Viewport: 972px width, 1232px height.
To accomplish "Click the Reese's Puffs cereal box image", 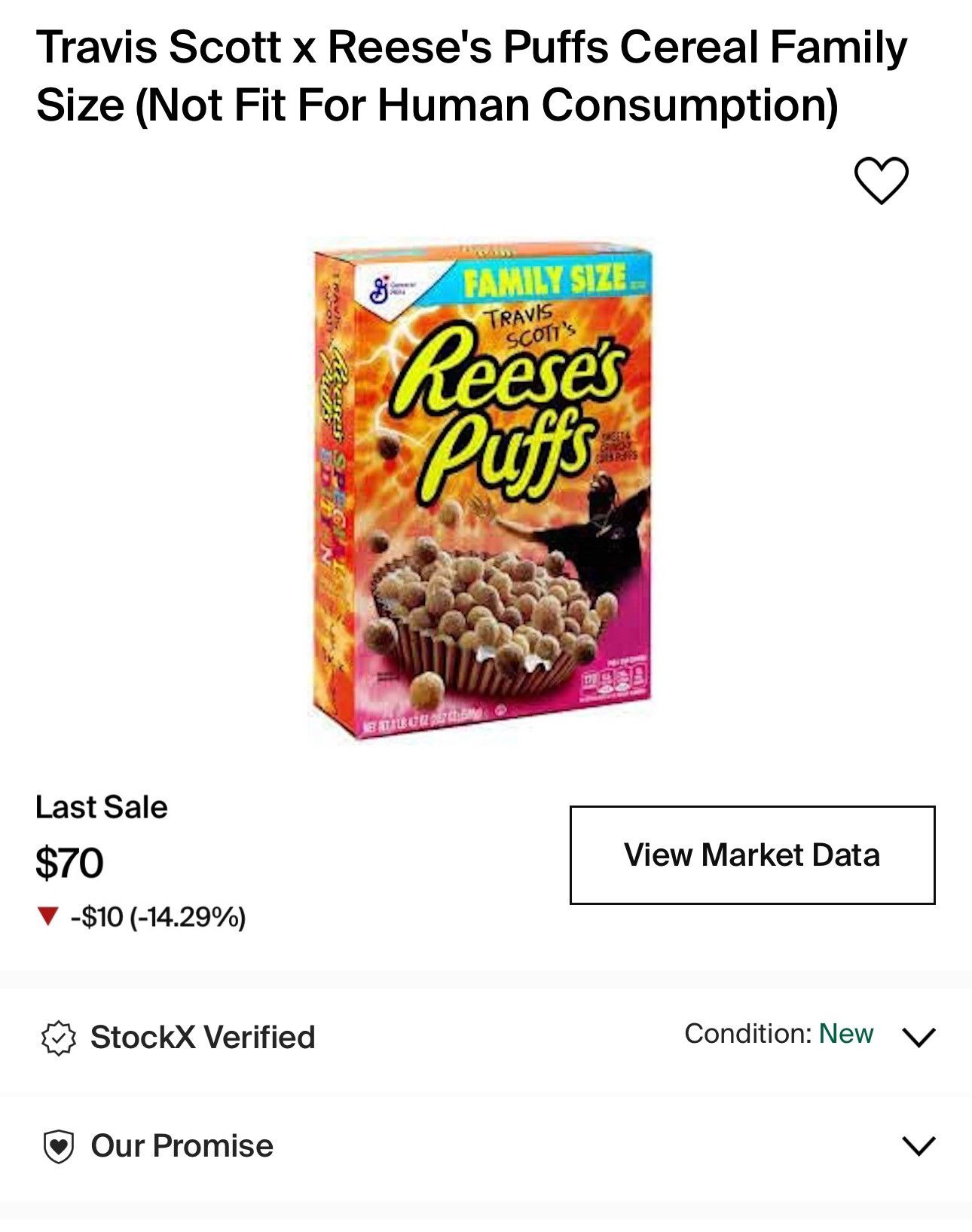I will click(x=482, y=490).
